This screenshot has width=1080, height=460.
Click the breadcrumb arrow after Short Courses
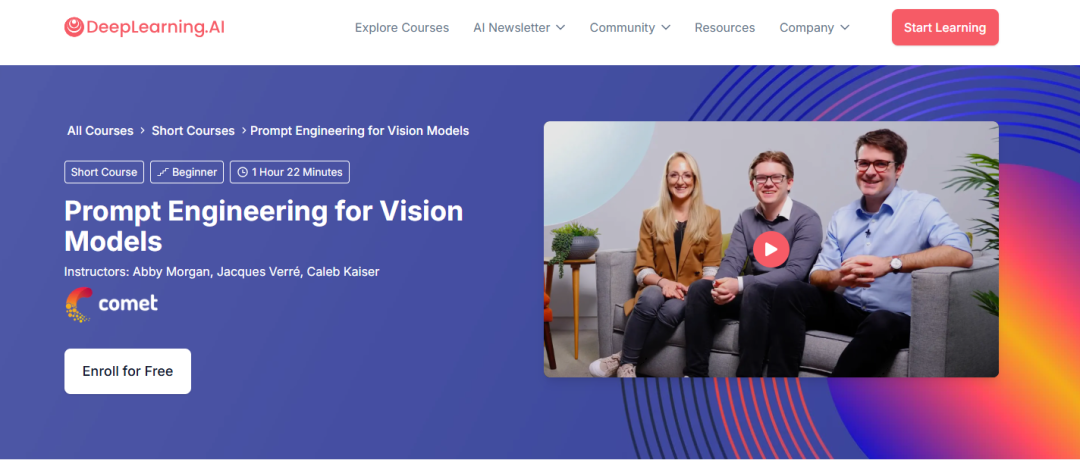[243, 131]
